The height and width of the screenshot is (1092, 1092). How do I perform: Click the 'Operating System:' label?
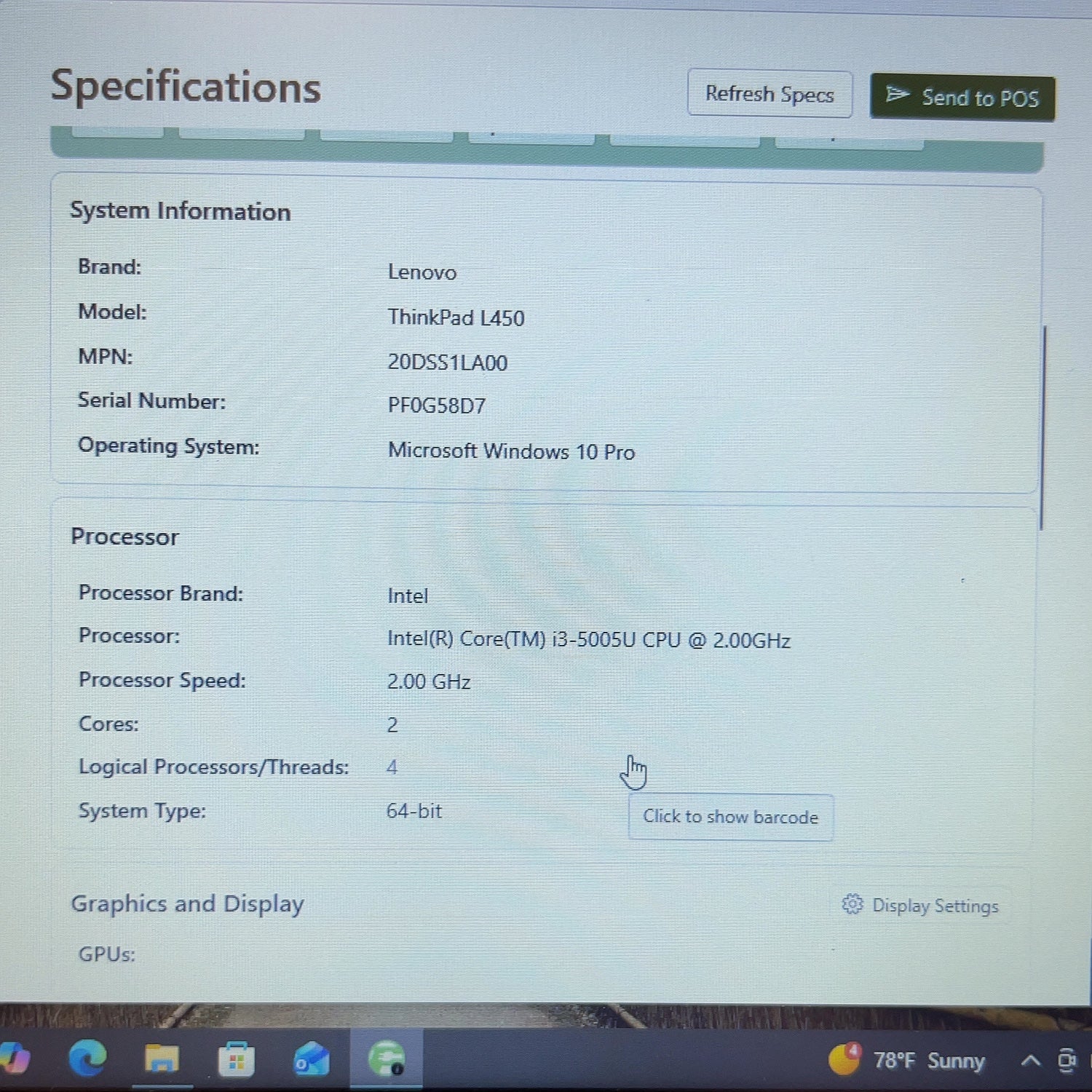[168, 446]
